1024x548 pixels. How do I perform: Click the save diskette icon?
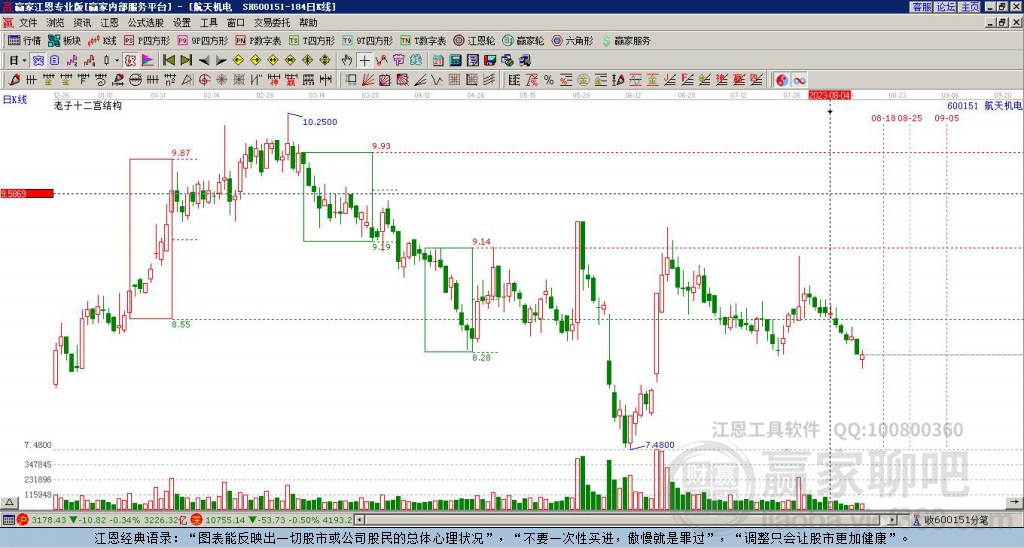(490, 60)
